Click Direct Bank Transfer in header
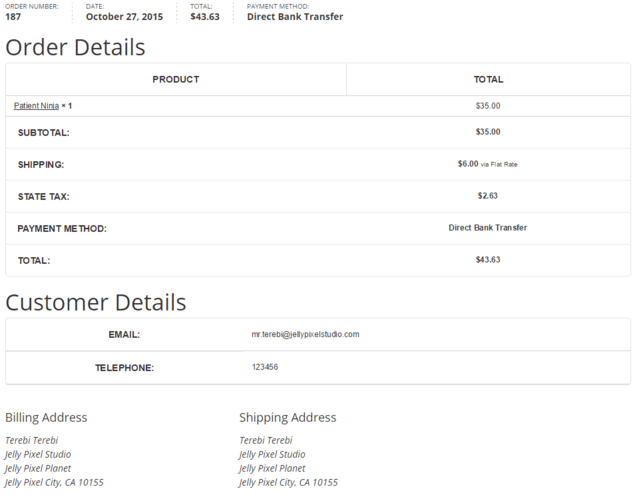 295,17
